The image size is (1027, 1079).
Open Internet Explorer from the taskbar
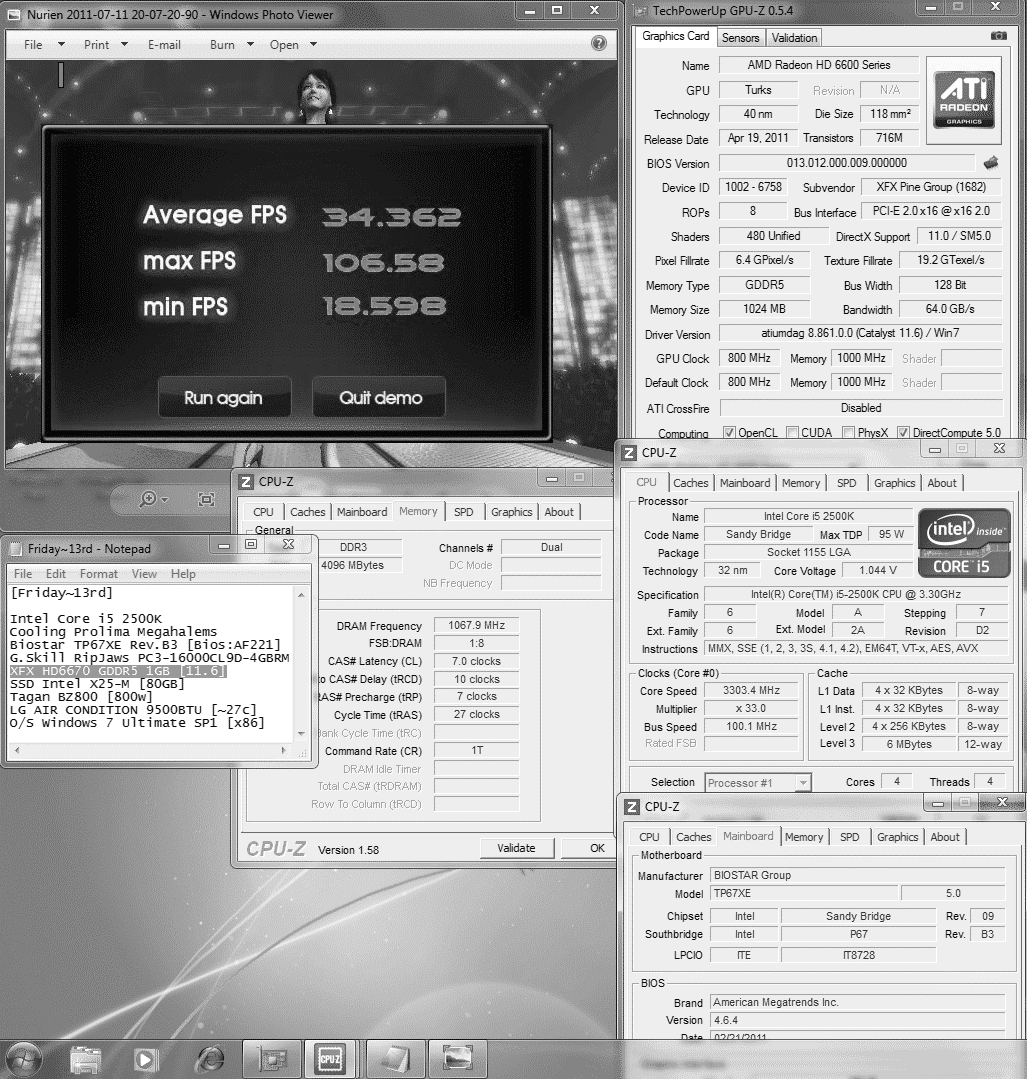coord(211,1058)
